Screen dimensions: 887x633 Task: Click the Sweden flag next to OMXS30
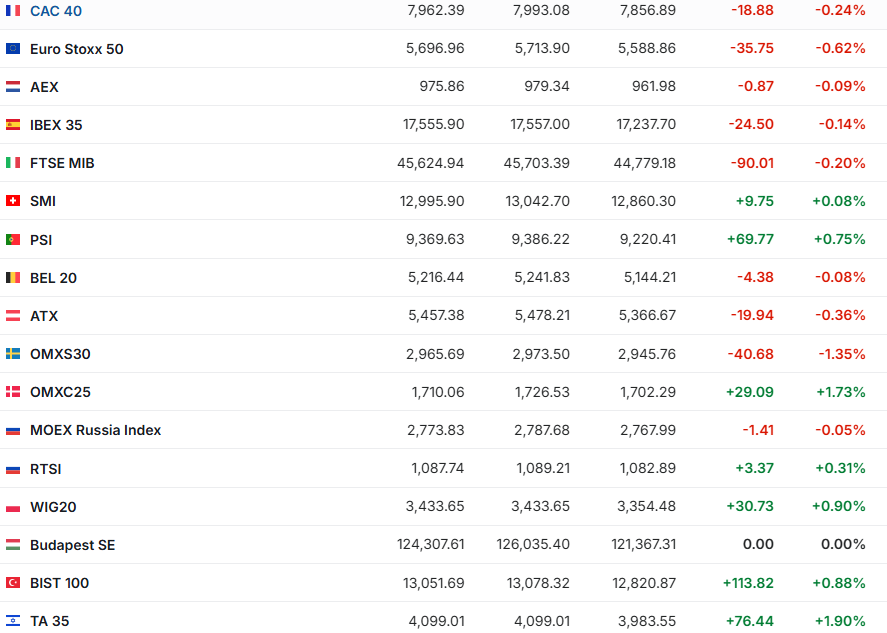[13, 354]
